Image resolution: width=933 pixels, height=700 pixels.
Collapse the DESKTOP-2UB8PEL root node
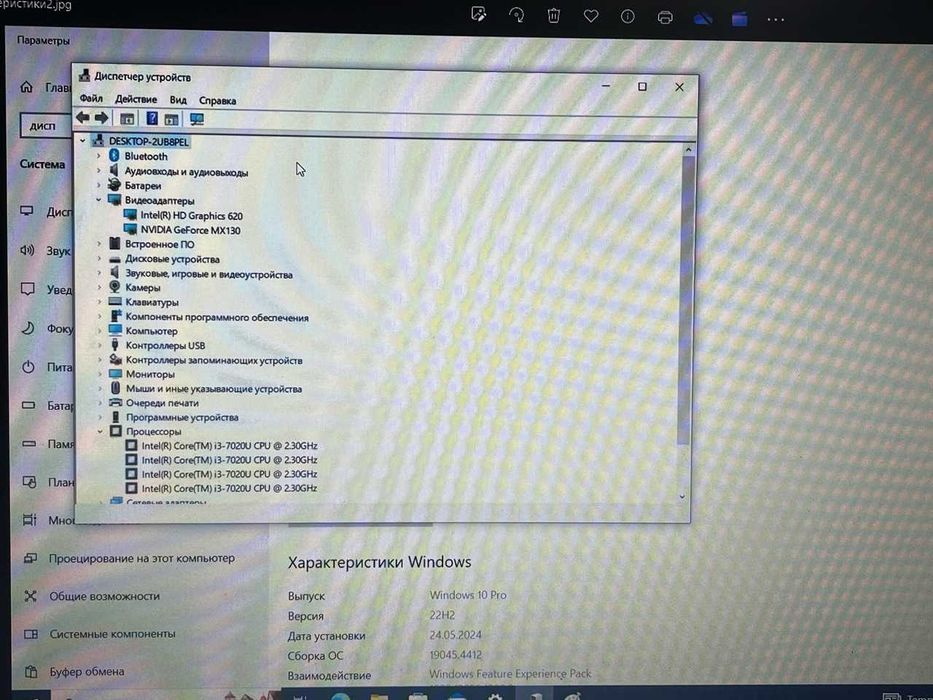pos(83,140)
